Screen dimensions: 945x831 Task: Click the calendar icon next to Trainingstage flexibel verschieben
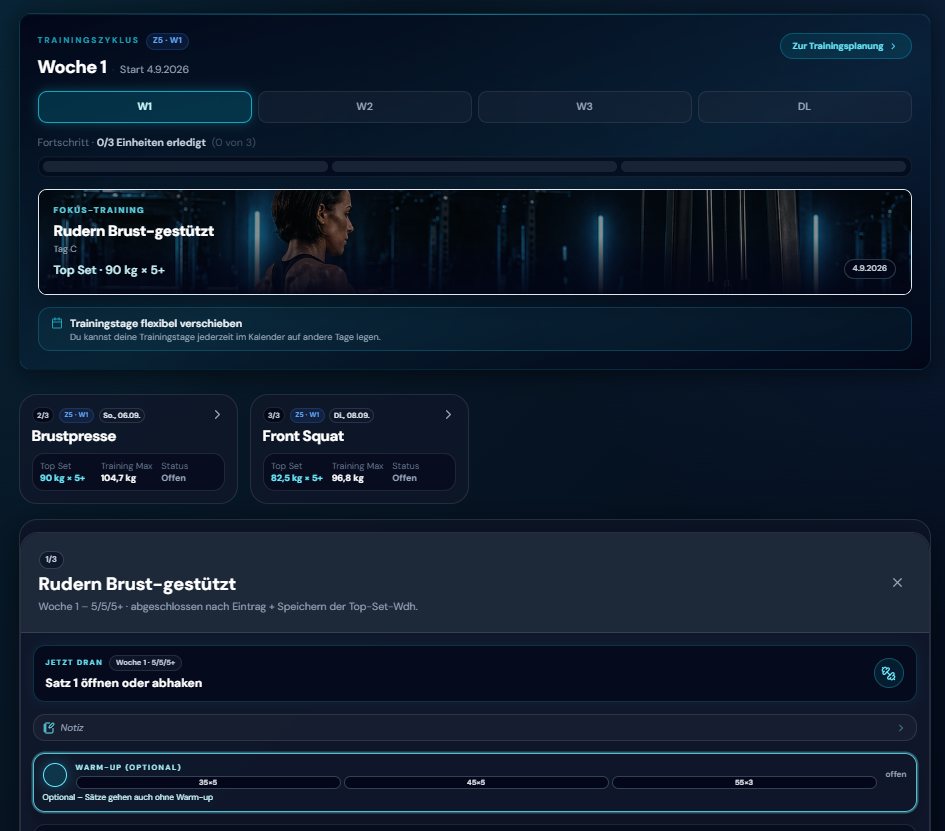tap(57, 324)
